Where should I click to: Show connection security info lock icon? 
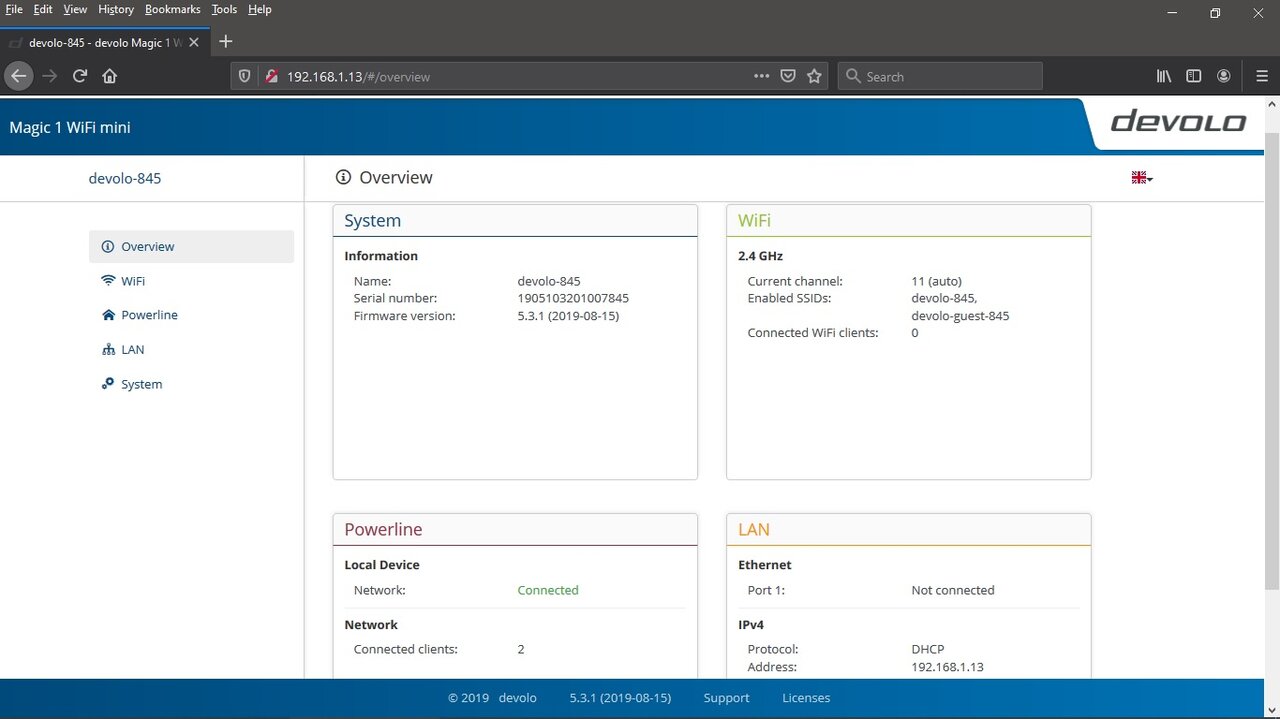(x=270, y=76)
